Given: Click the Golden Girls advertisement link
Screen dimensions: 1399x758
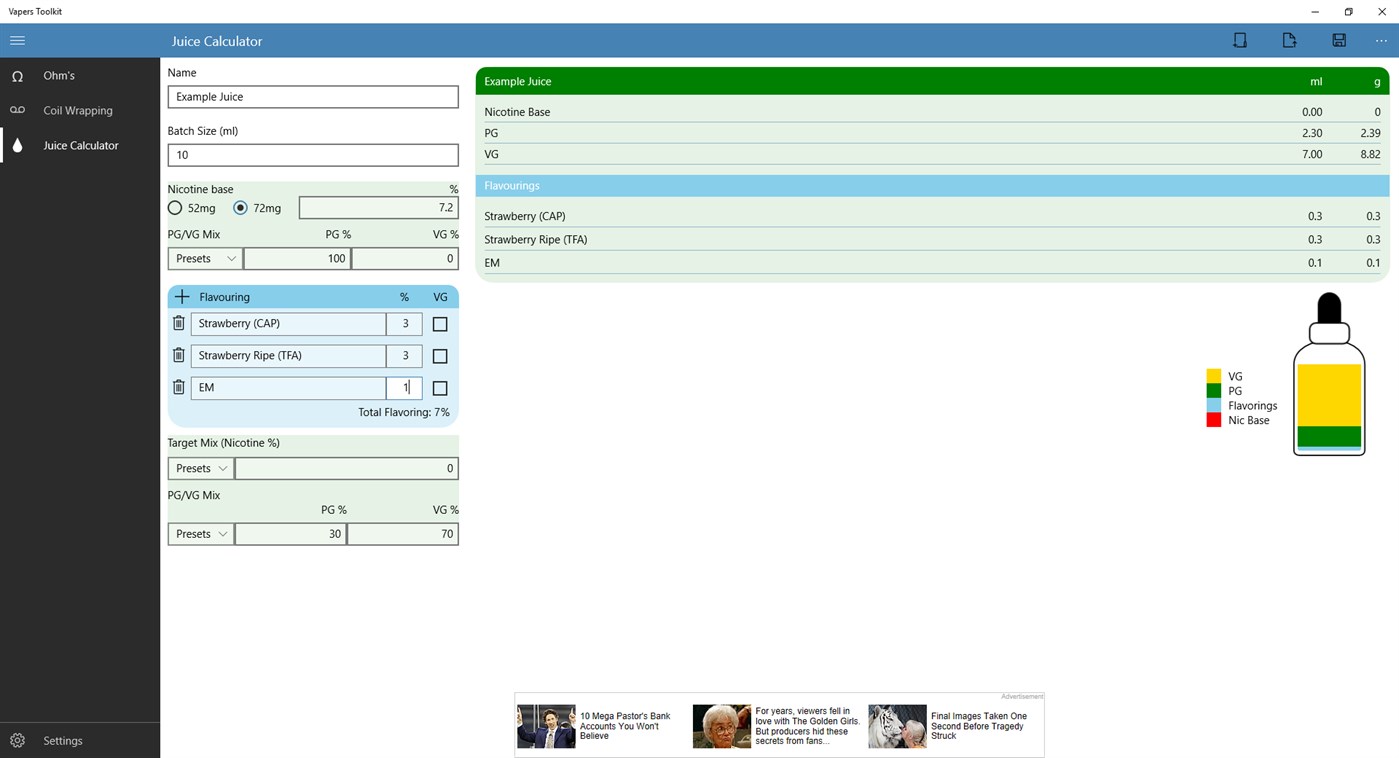Looking at the screenshot, I should click(780, 725).
